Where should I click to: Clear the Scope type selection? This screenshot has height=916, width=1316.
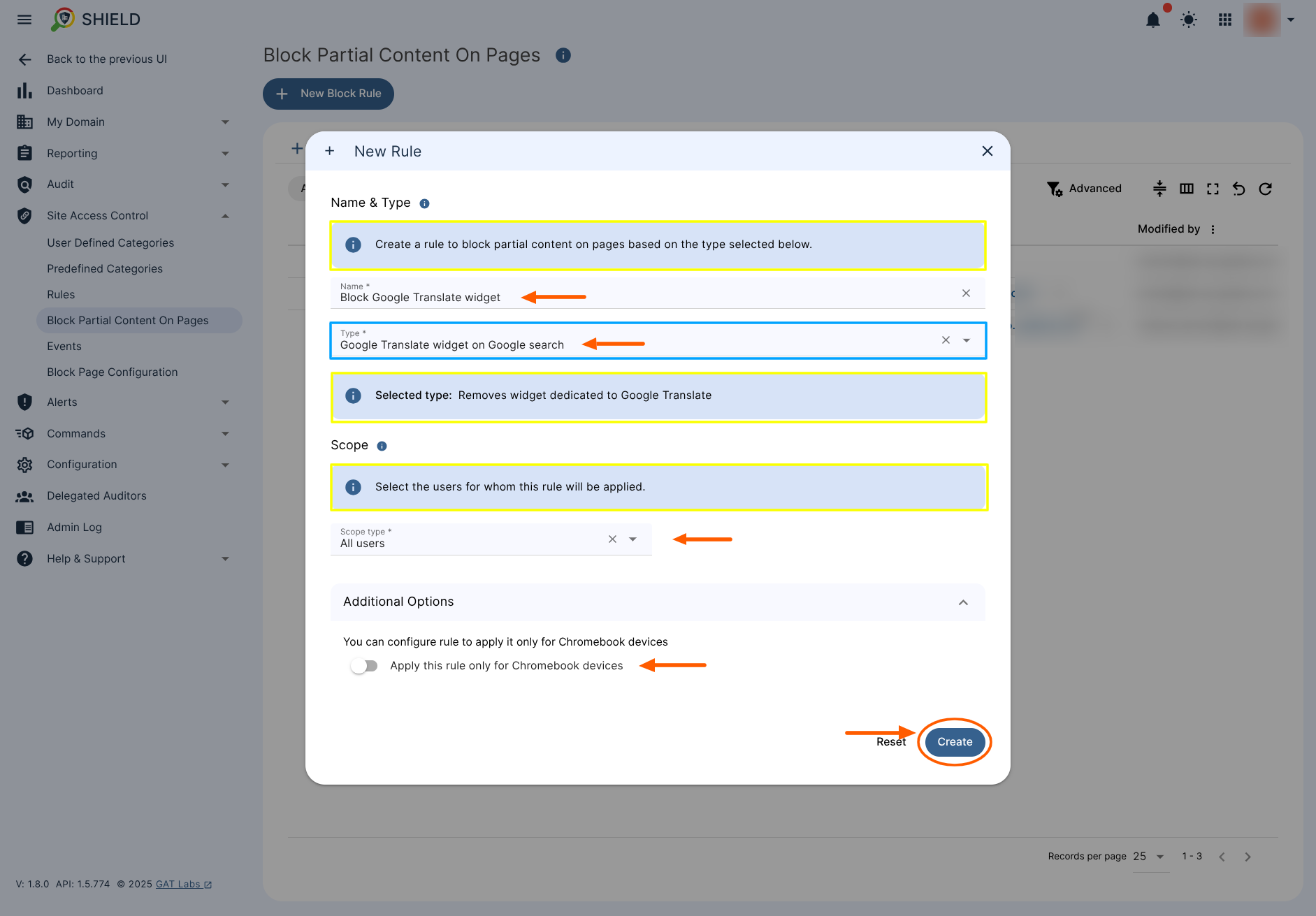pyautogui.click(x=612, y=539)
